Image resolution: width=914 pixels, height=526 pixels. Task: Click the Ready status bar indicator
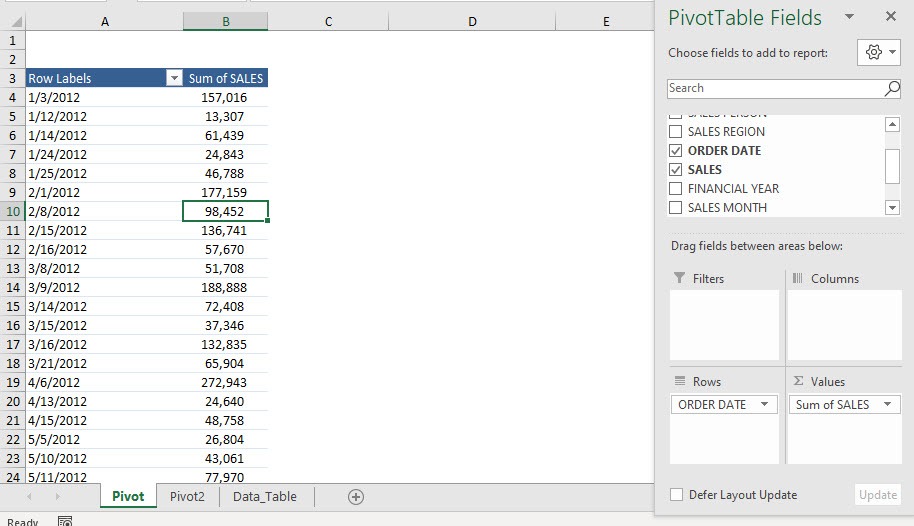(23, 521)
